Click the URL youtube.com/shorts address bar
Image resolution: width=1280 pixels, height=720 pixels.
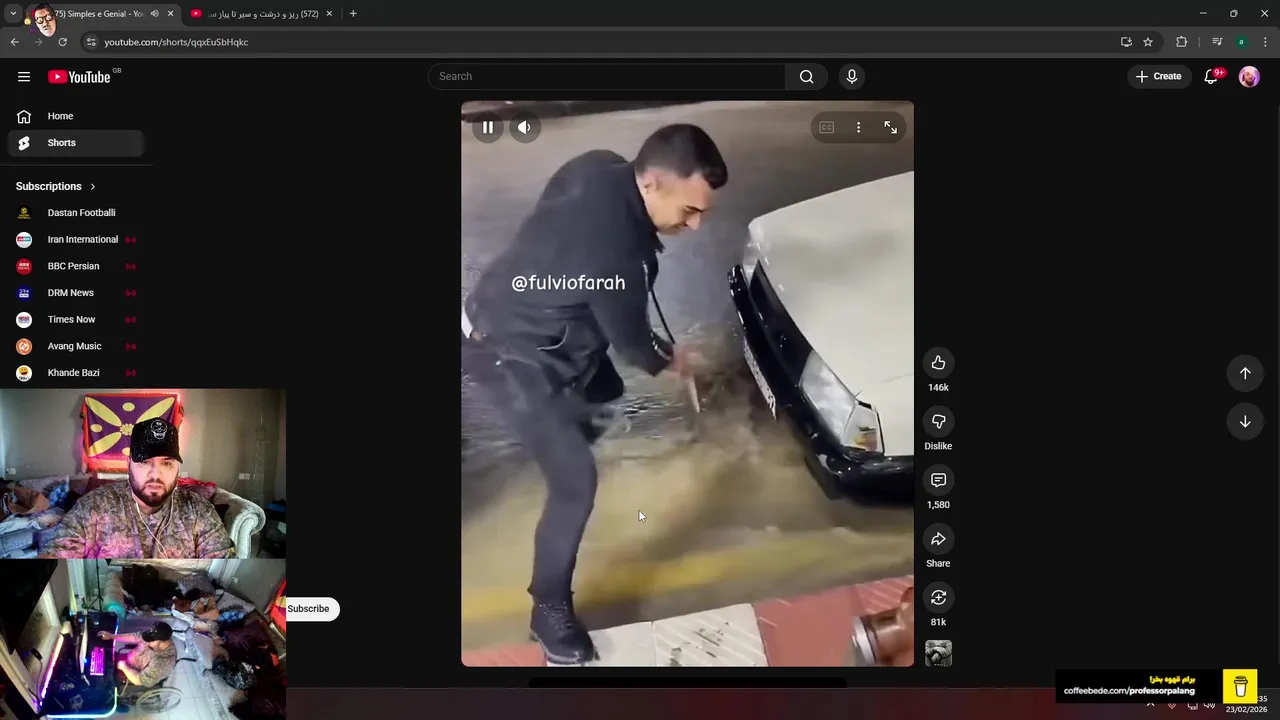tap(176, 42)
